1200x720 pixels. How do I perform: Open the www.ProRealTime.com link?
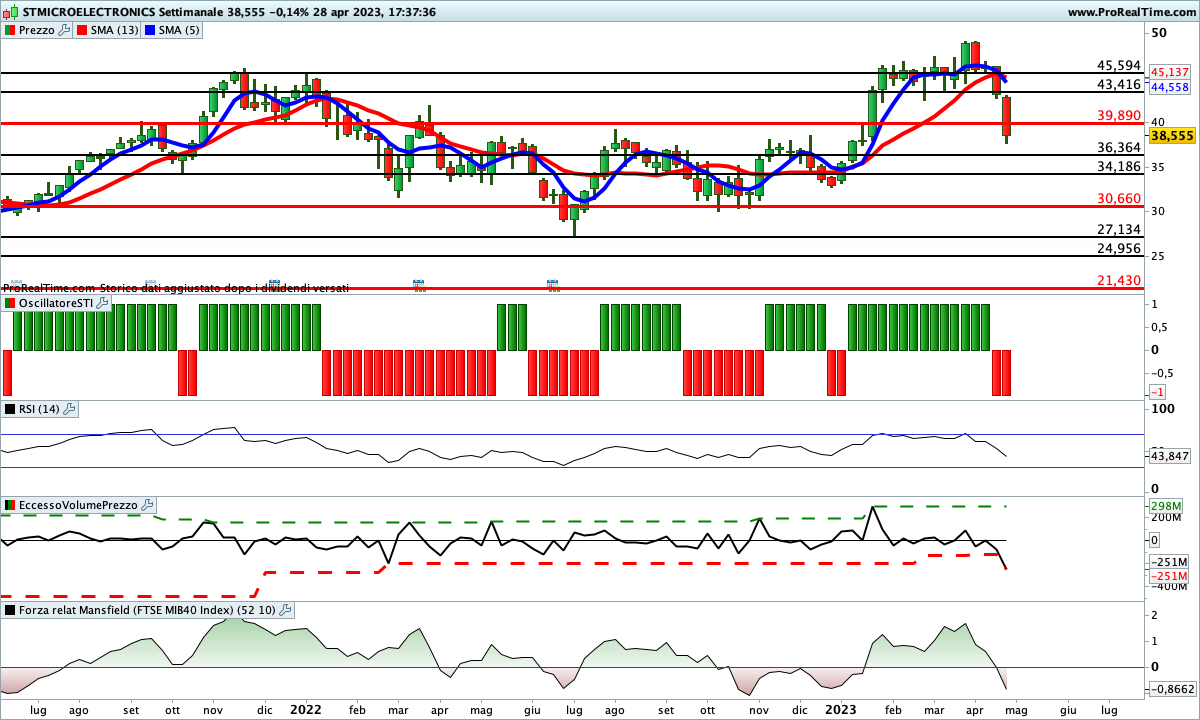tap(1131, 12)
